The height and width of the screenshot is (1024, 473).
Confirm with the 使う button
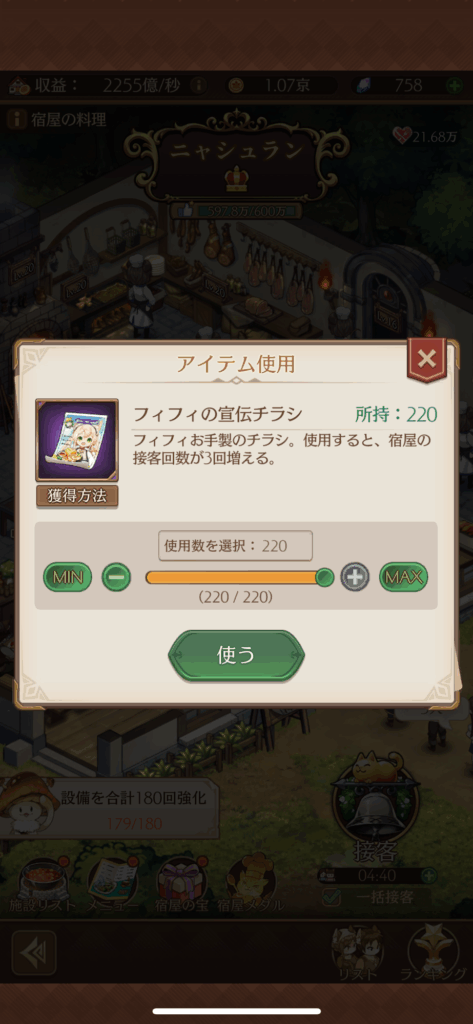point(236,656)
